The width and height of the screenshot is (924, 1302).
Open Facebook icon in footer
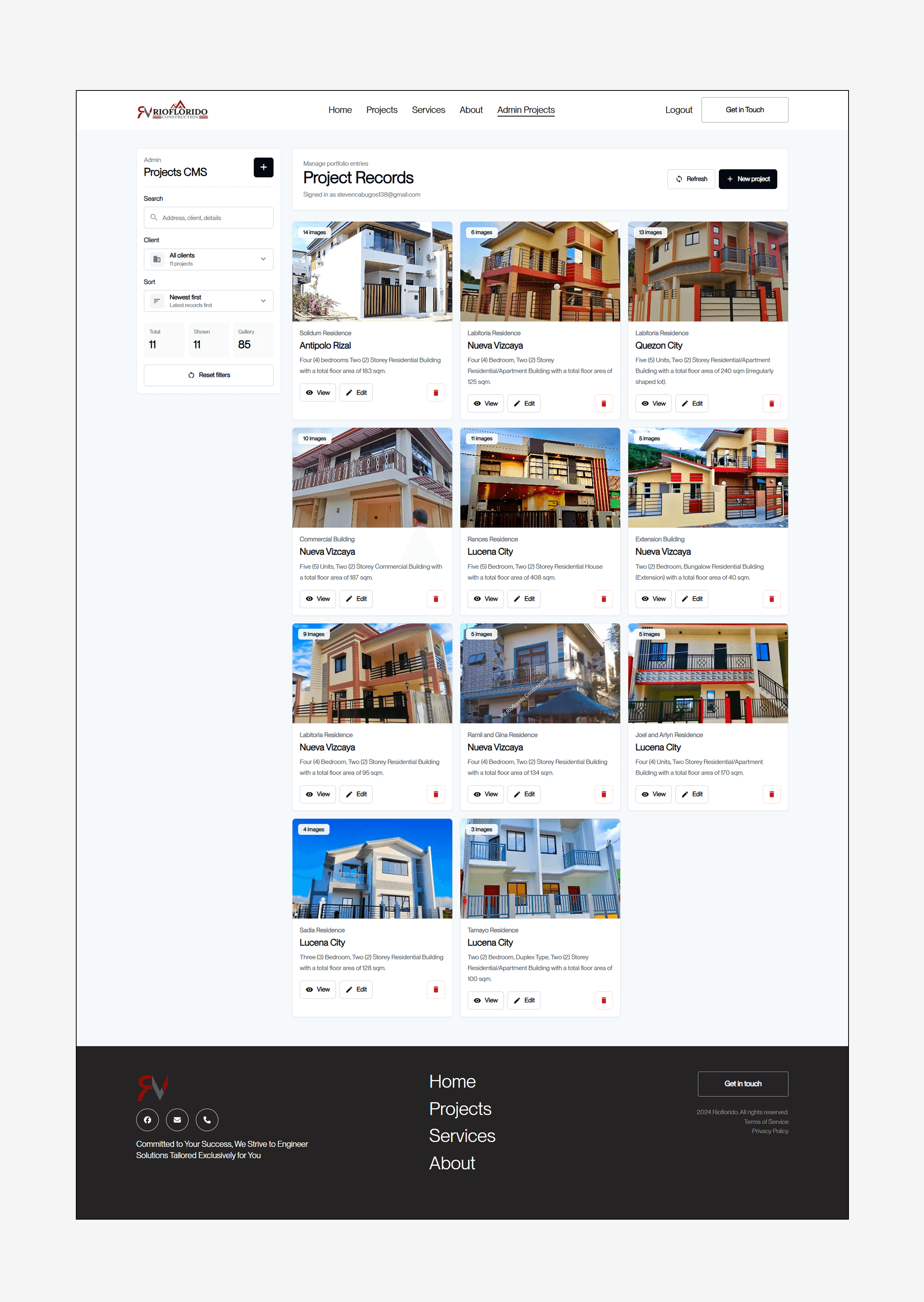pyautogui.click(x=147, y=1120)
